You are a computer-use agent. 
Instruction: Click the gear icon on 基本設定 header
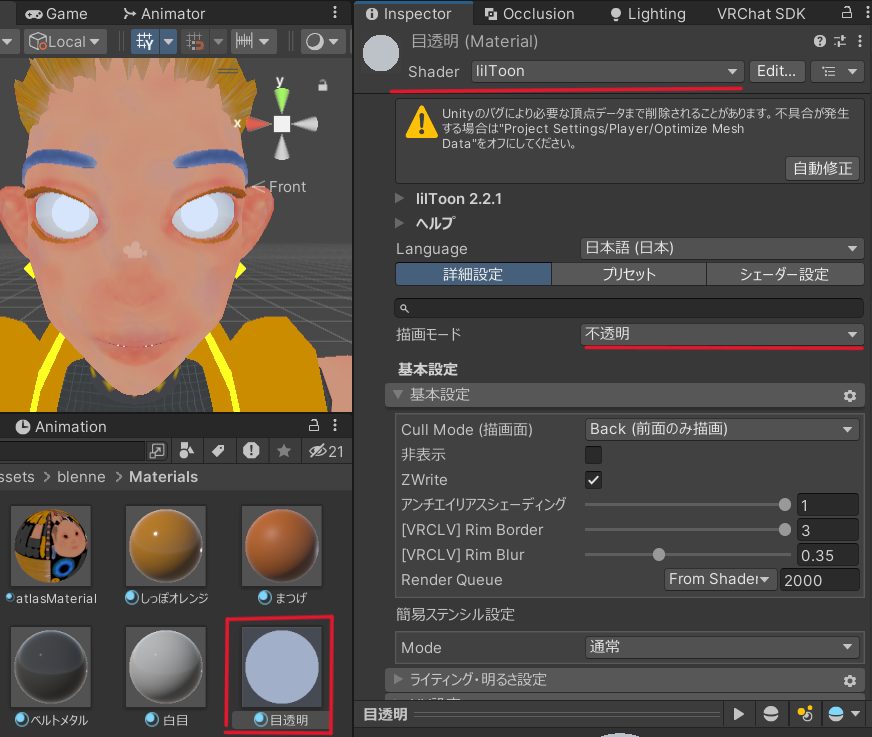coord(849,395)
